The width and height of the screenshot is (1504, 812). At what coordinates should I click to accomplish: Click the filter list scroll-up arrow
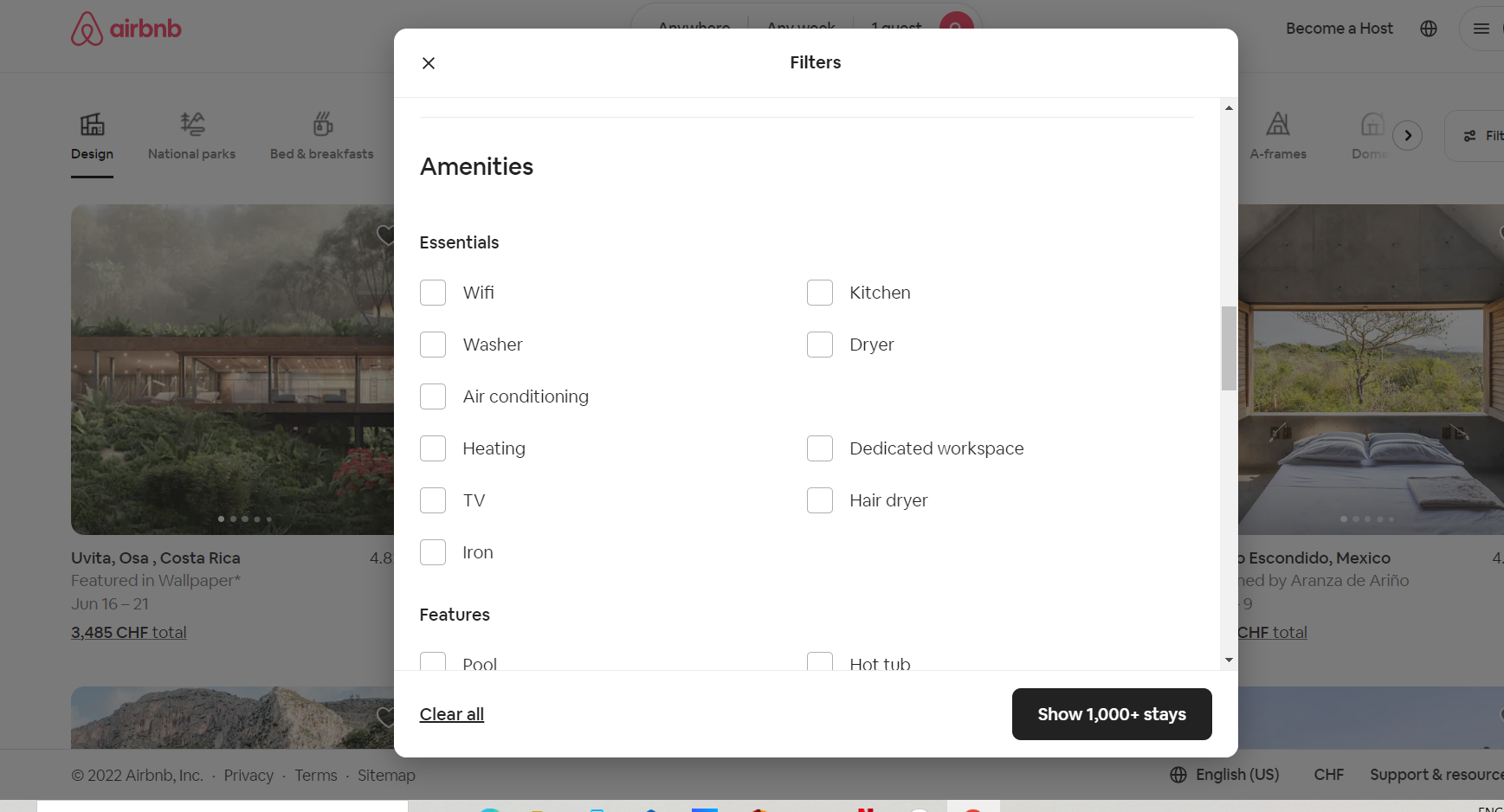point(1229,108)
